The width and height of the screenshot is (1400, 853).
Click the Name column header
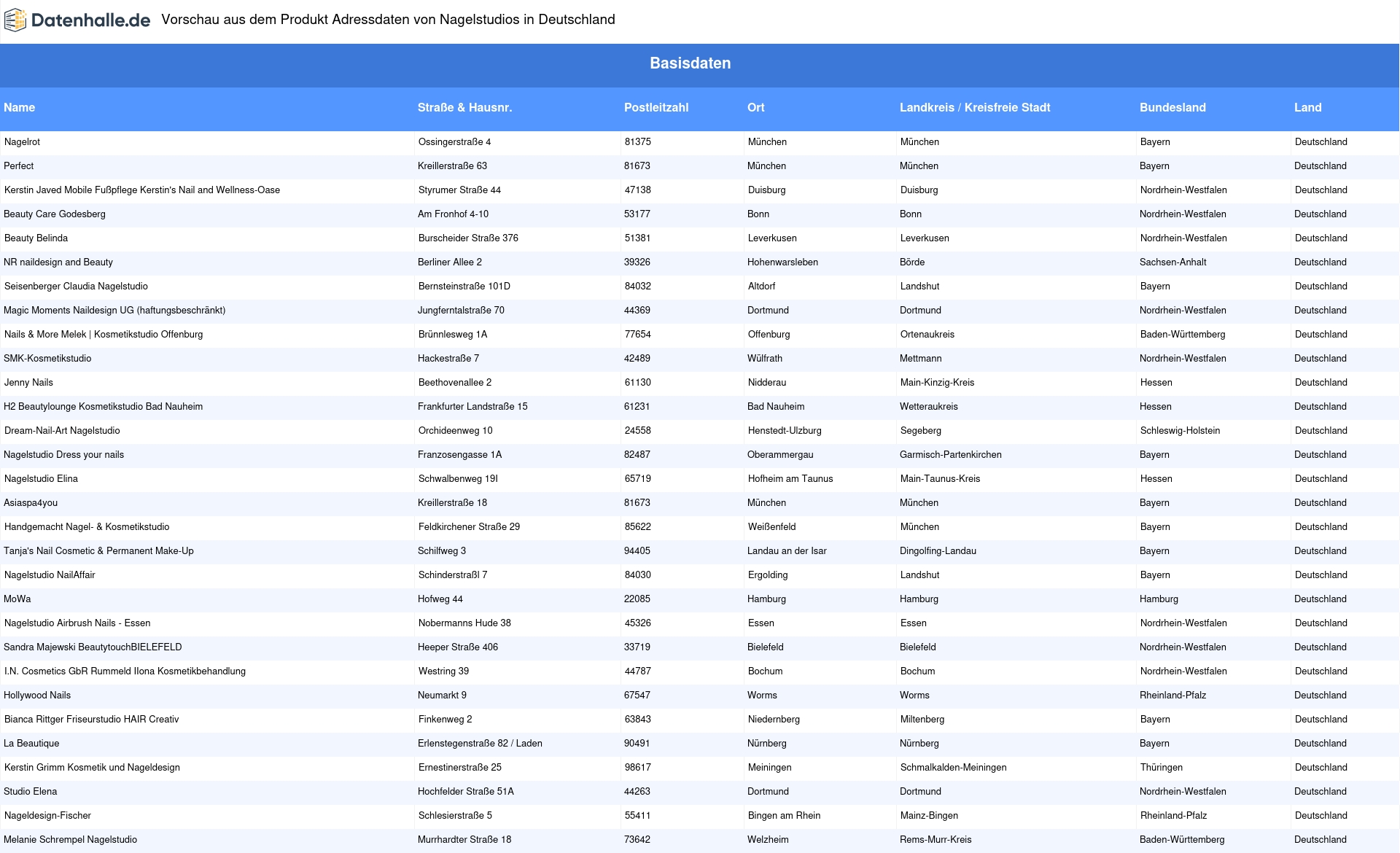(20, 108)
